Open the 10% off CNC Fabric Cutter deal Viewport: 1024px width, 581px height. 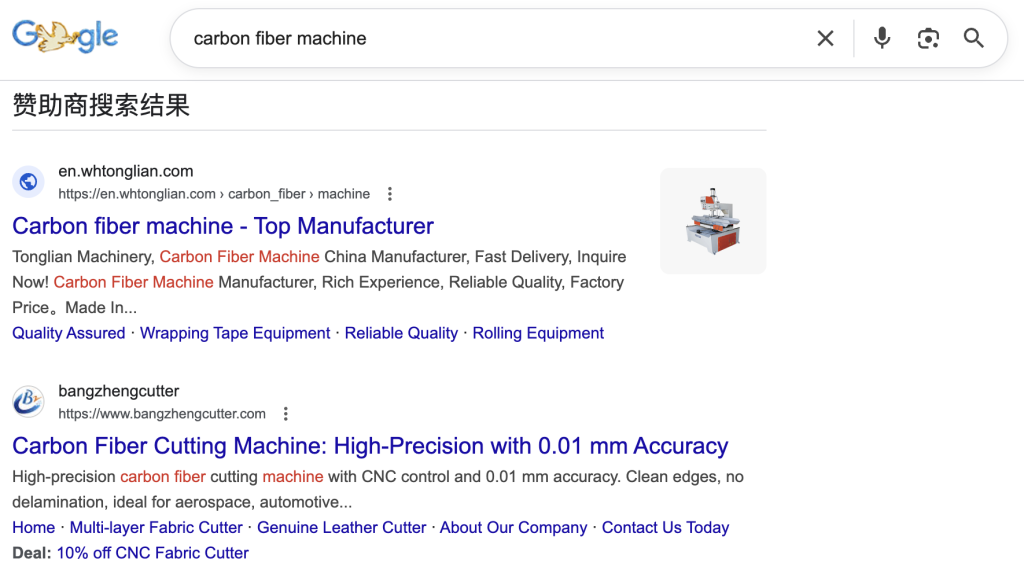(x=152, y=552)
